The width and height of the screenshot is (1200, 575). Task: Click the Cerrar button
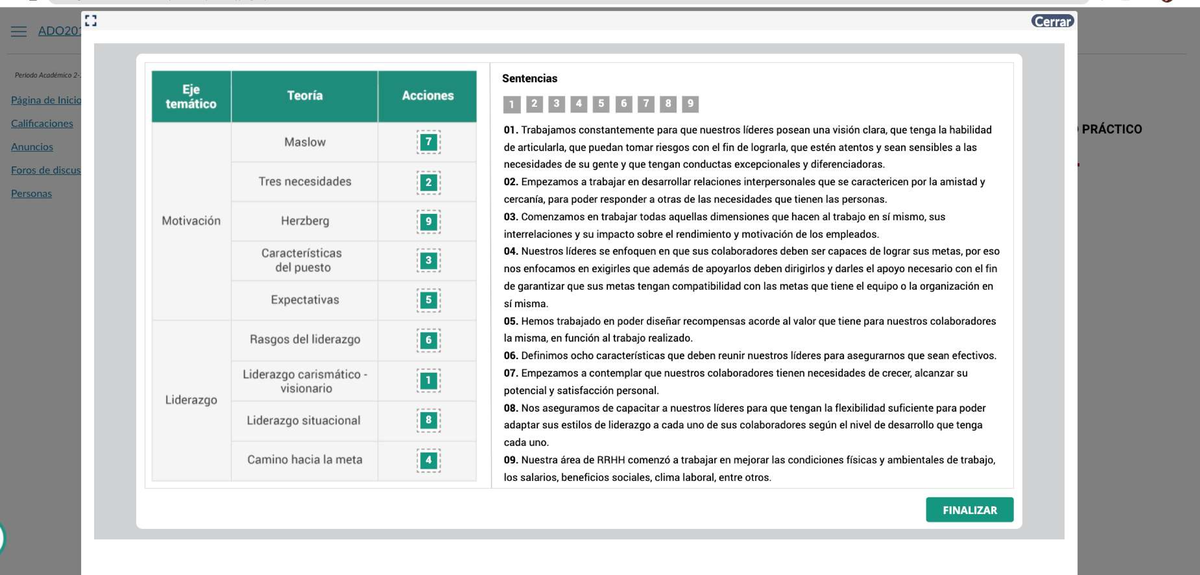click(1052, 21)
